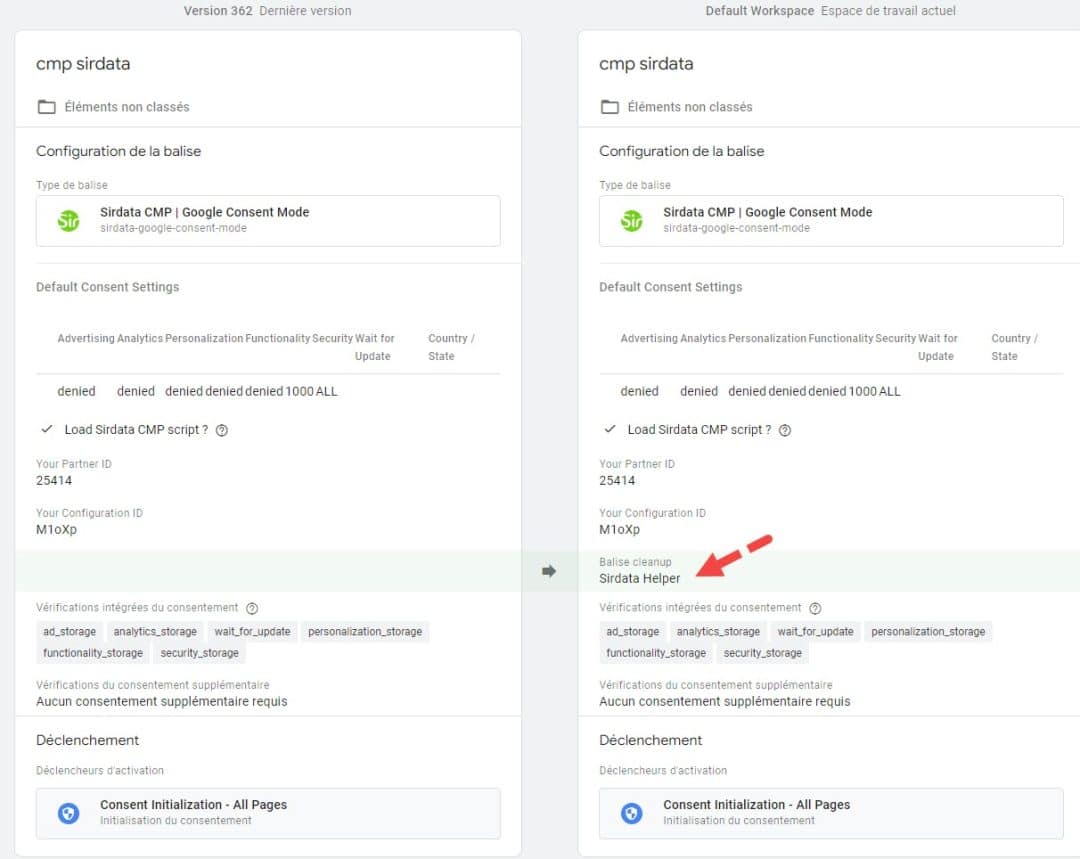
Task: Open the help icon for Vérifications intégrées du consentement
Action: [251, 607]
